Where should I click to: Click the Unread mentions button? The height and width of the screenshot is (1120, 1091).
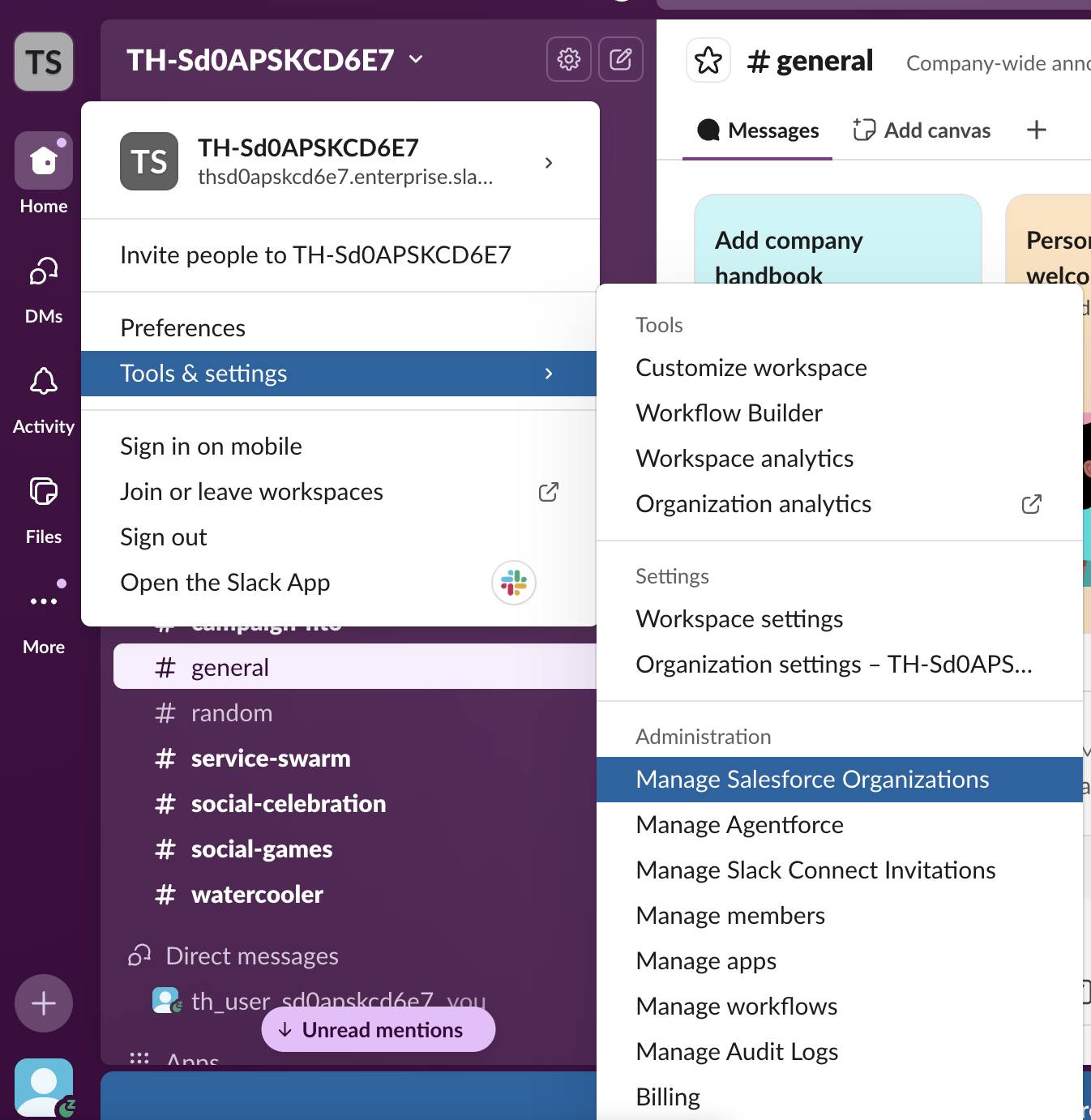pyautogui.click(x=379, y=1029)
